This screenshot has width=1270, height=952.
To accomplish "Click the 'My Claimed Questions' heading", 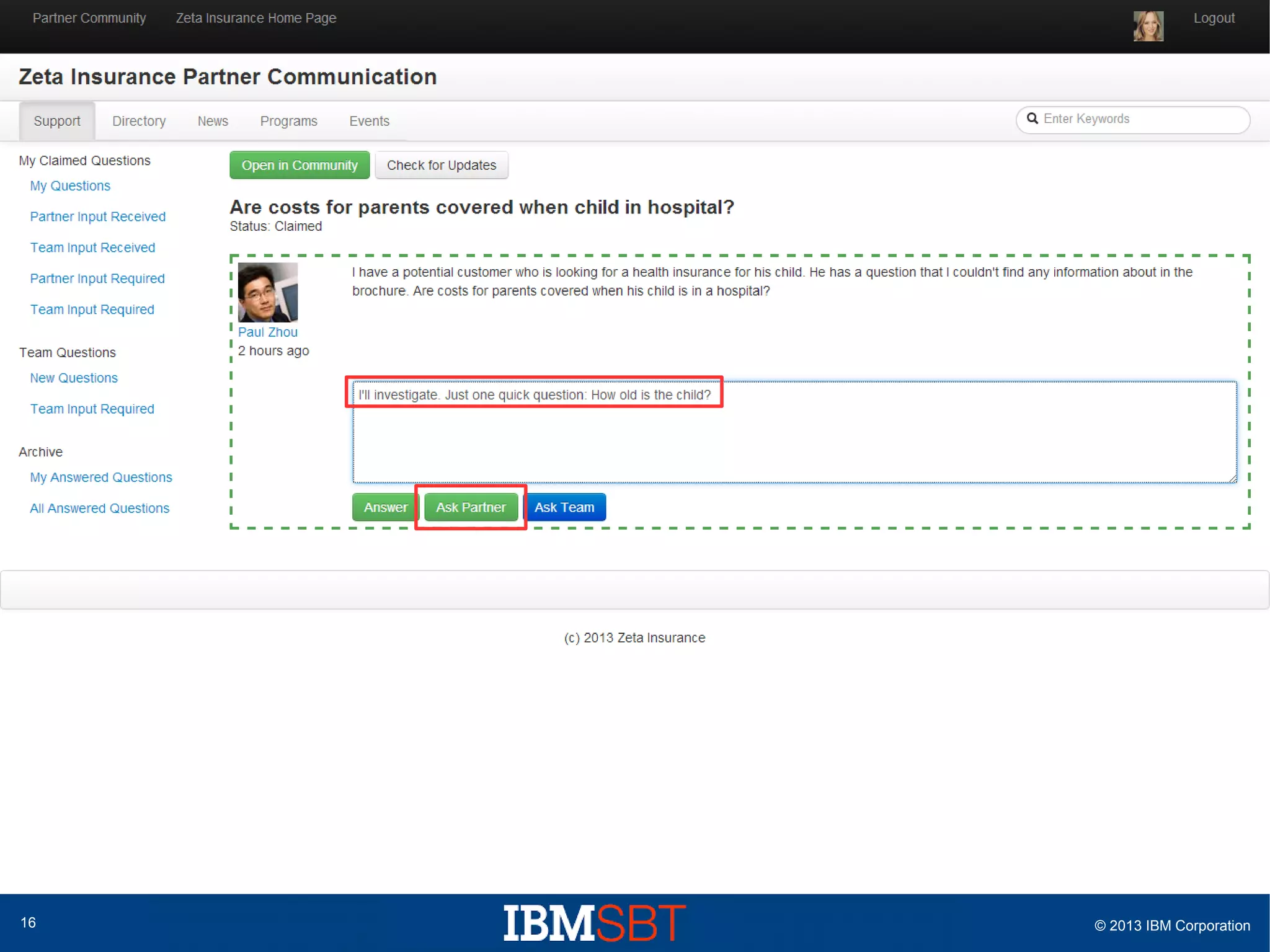I will click(84, 161).
